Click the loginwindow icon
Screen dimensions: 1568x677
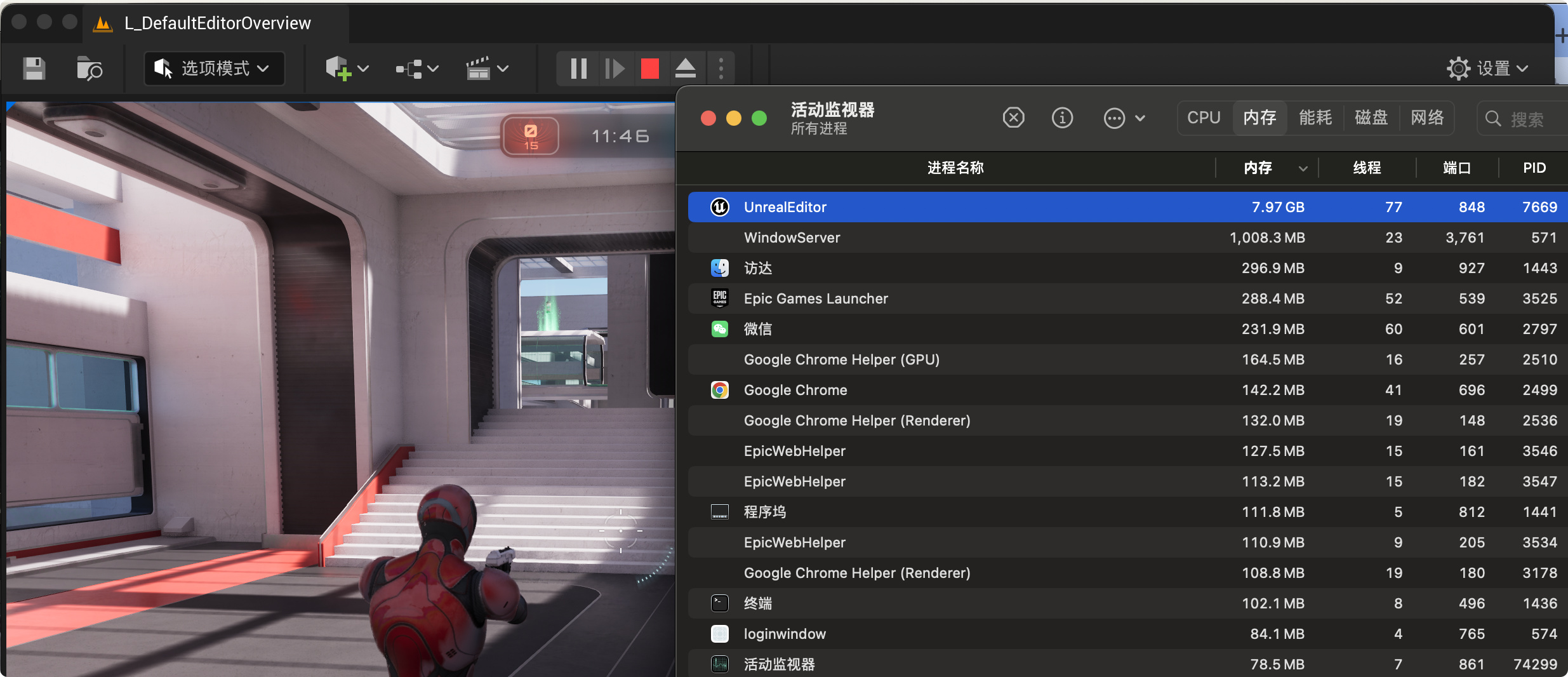pos(720,634)
